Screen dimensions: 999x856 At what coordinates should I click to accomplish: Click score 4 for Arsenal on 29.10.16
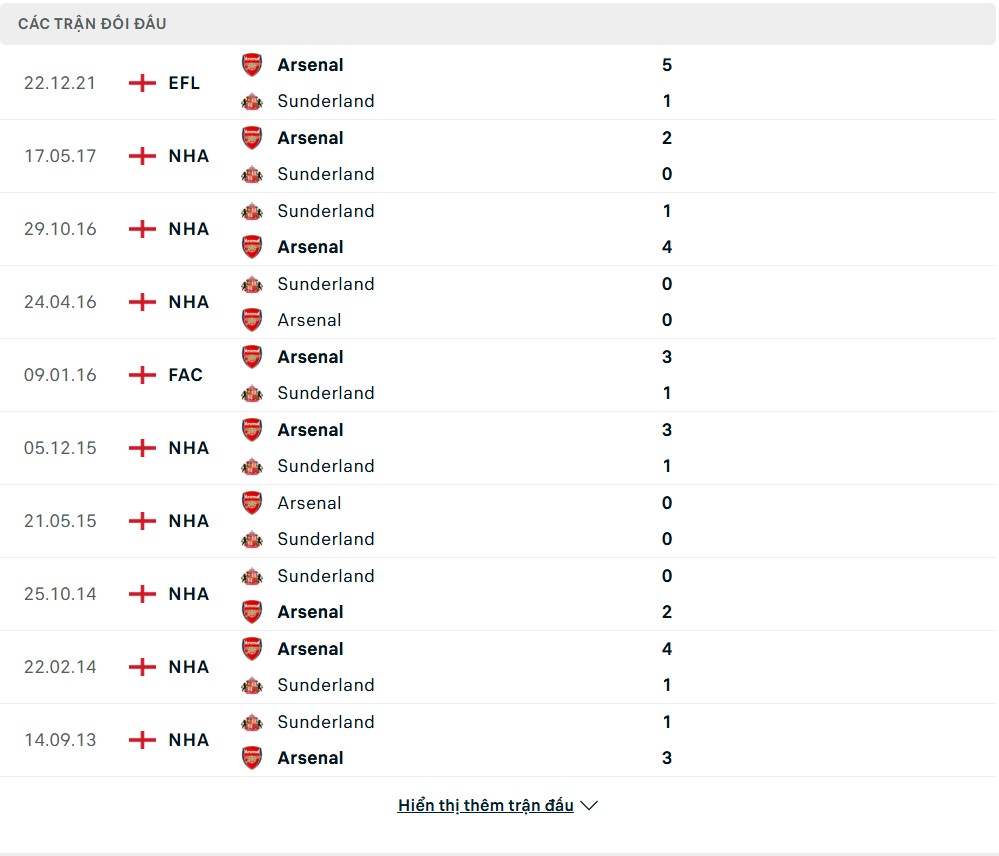tap(667, 247)
